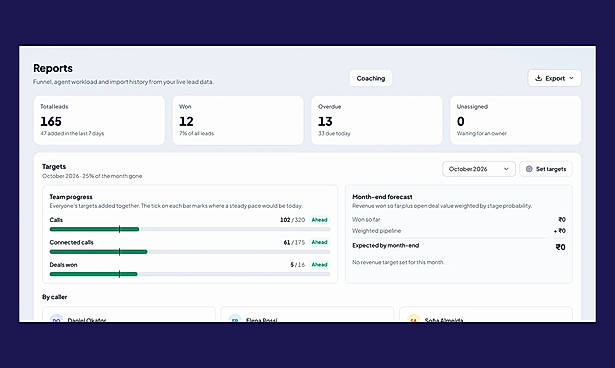Click the Targets section heading

click(54, 167)
